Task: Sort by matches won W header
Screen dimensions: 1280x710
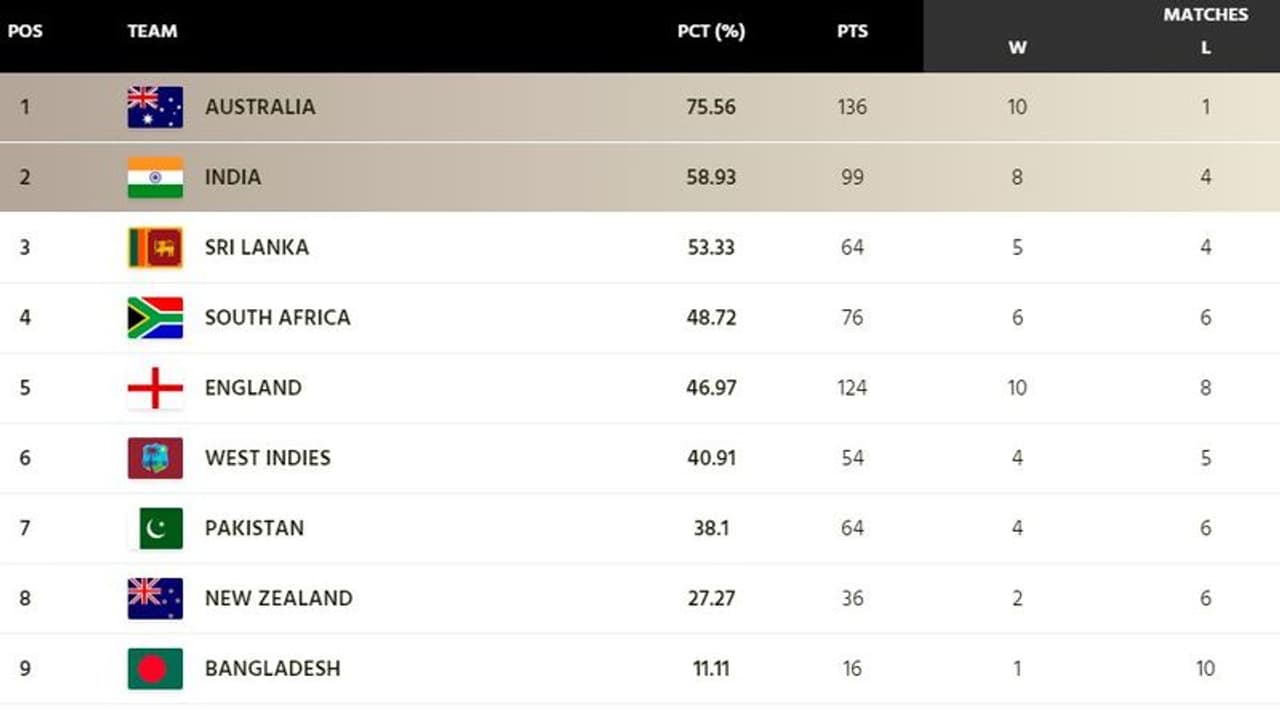Action: (1017, 47)
